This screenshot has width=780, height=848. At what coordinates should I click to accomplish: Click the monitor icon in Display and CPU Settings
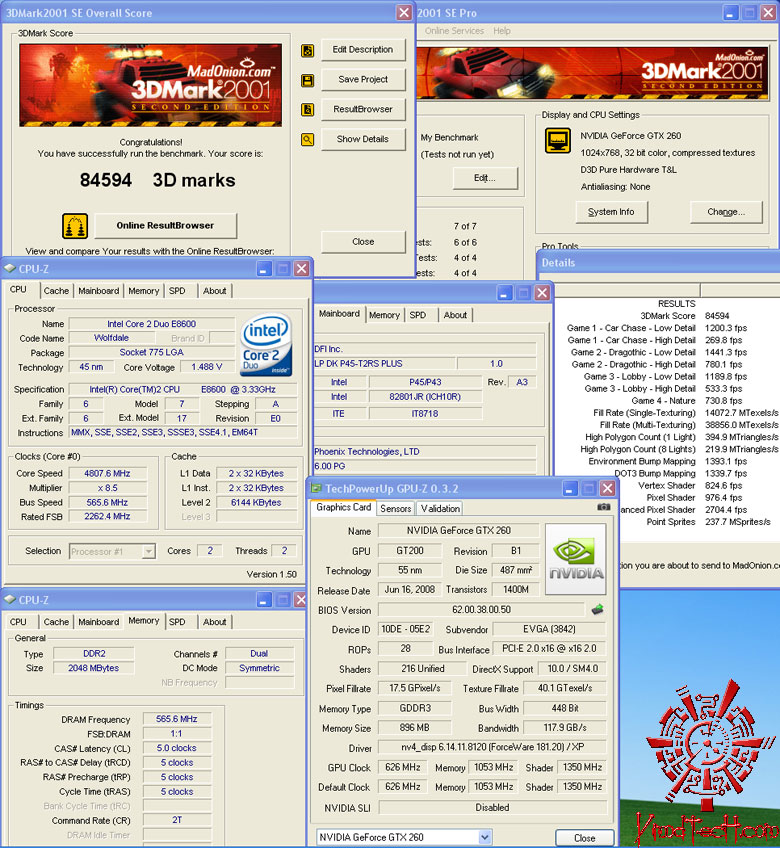point(558,141)
